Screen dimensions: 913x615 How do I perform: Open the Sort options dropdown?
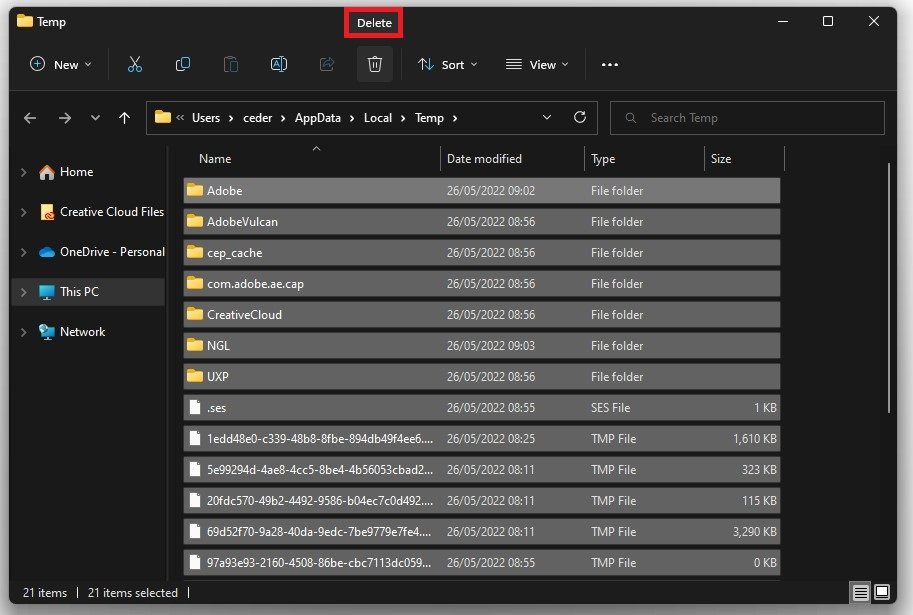pos(447,64)
